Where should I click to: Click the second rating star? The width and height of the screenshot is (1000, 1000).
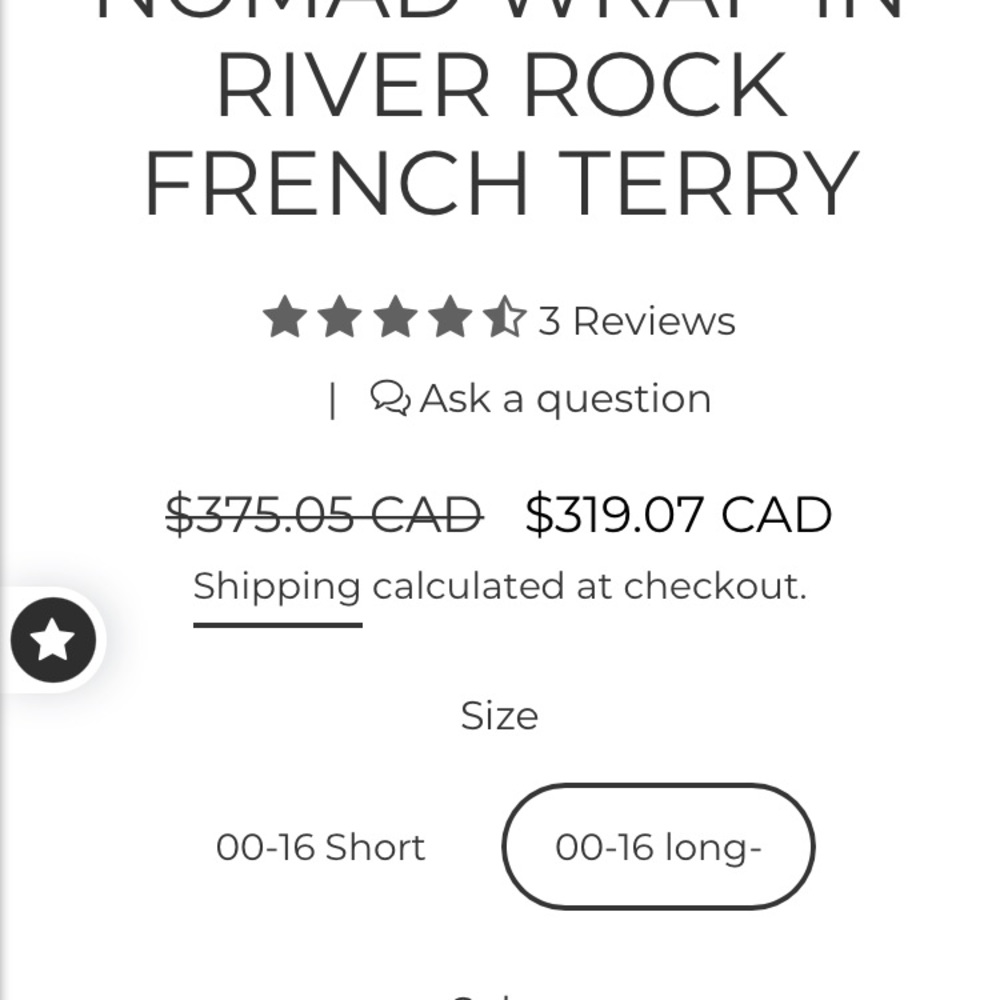click(340, 319)
